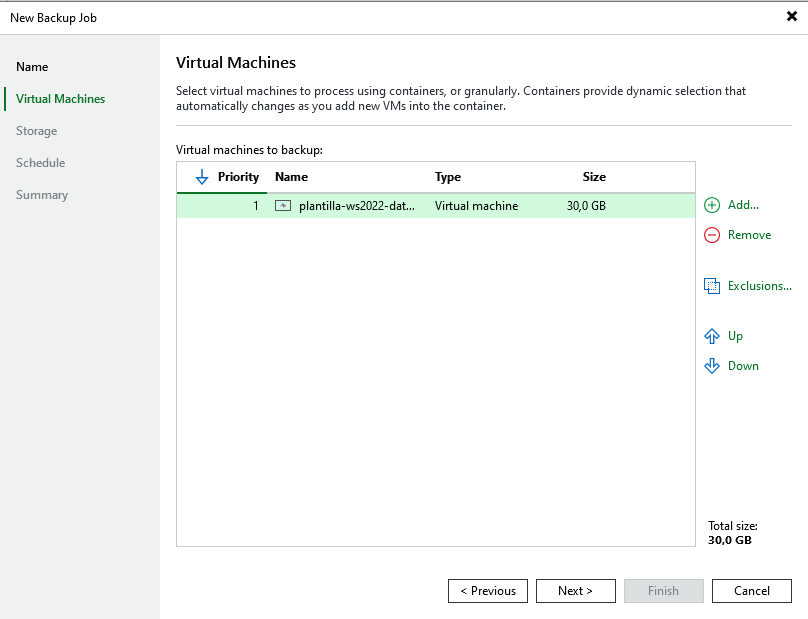Open the Summary wizard step
The image size is (808, 619).
pyautogui.click(x=42, y=195)
